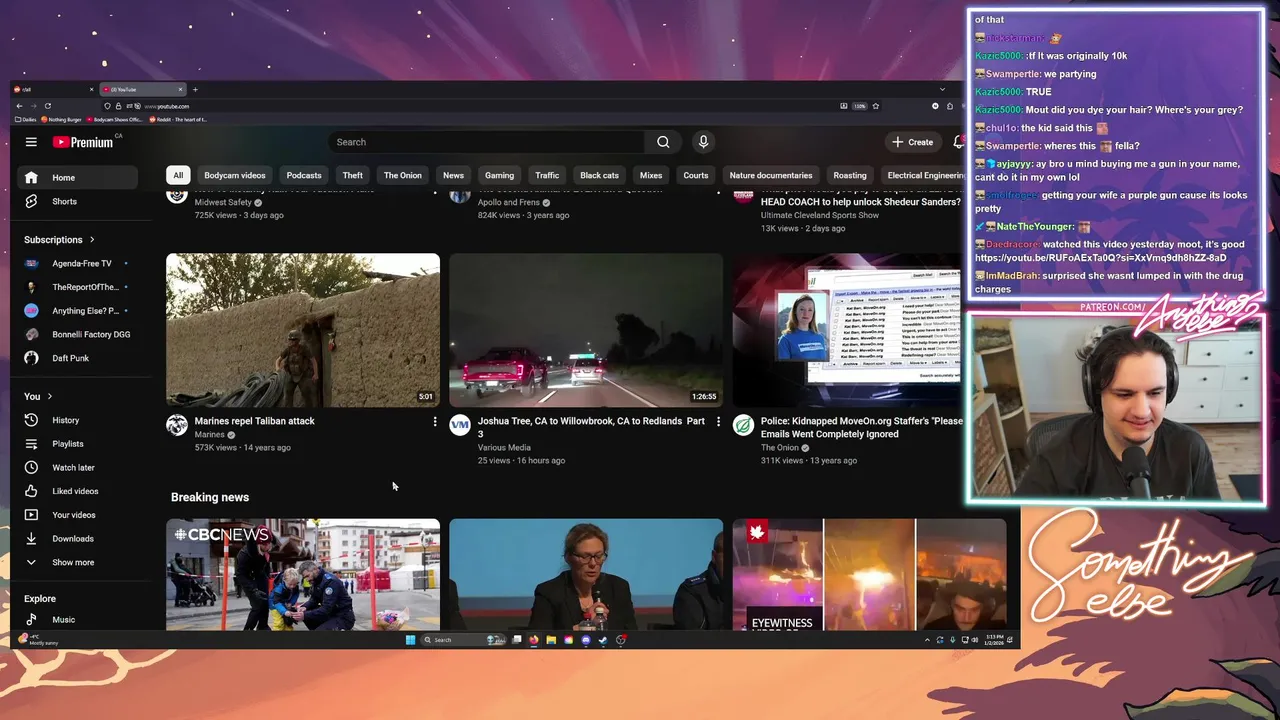The image size is (1280, 720).
Task: Open Downloads in sidebar
Action: [x=78, y=538]
